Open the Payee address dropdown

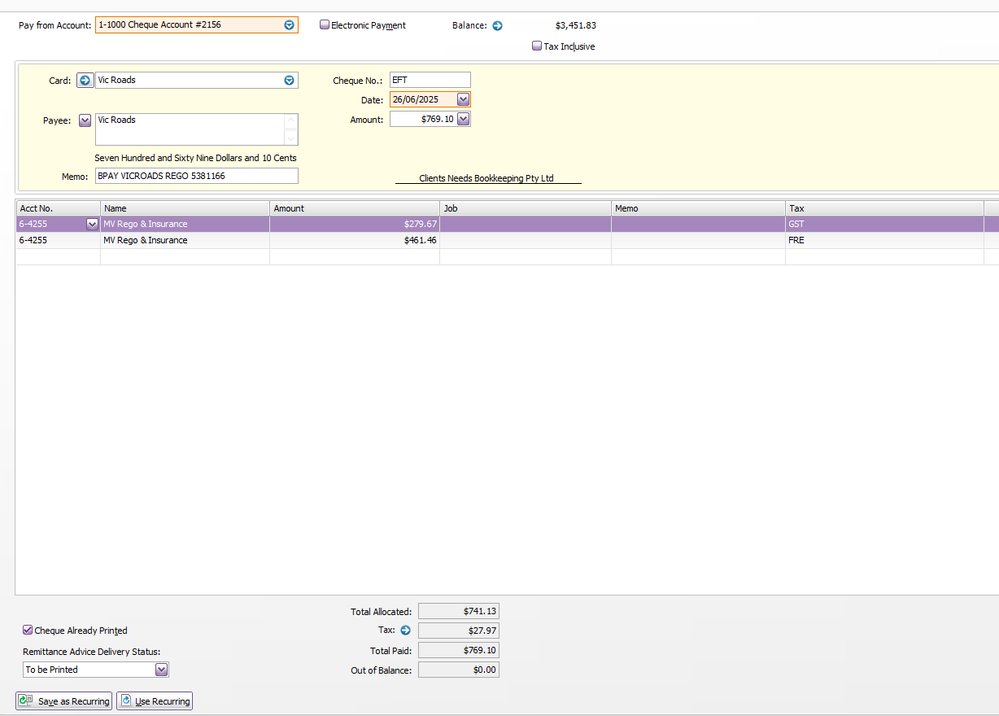(85, 120)
